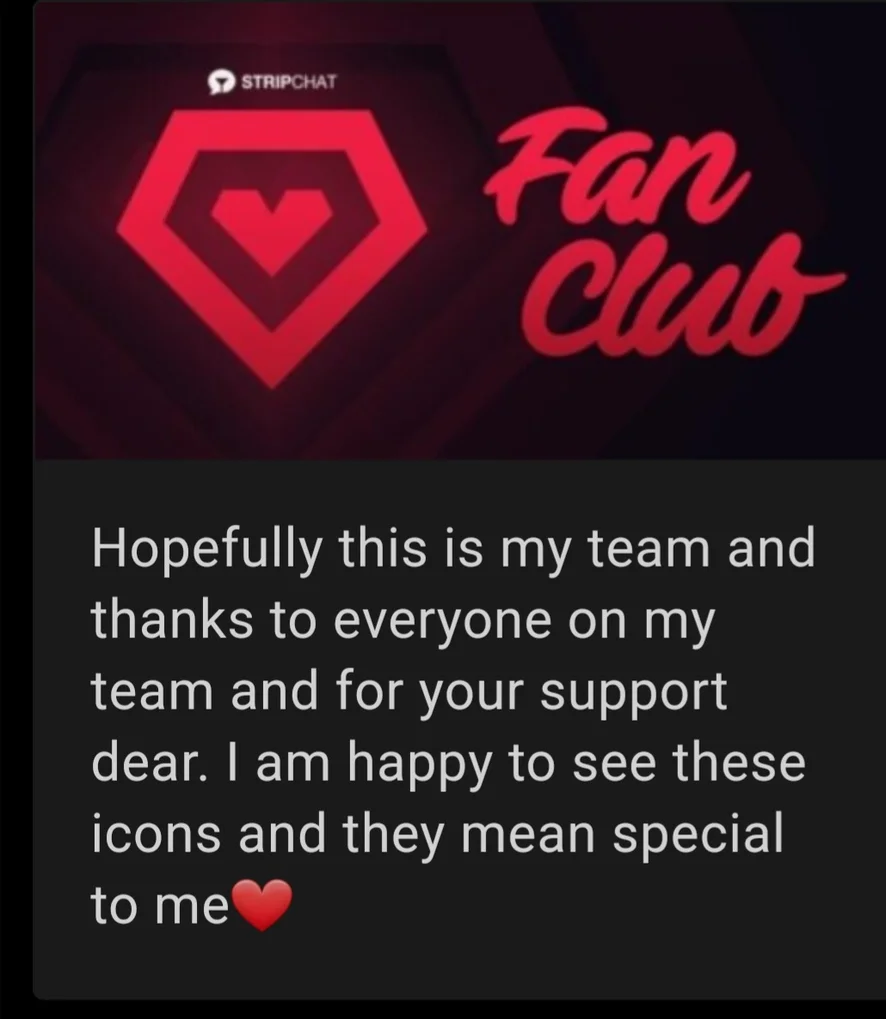The image size is (886, 1019).
Task: Click the red diamond heart badge
Action: point(272,248)
